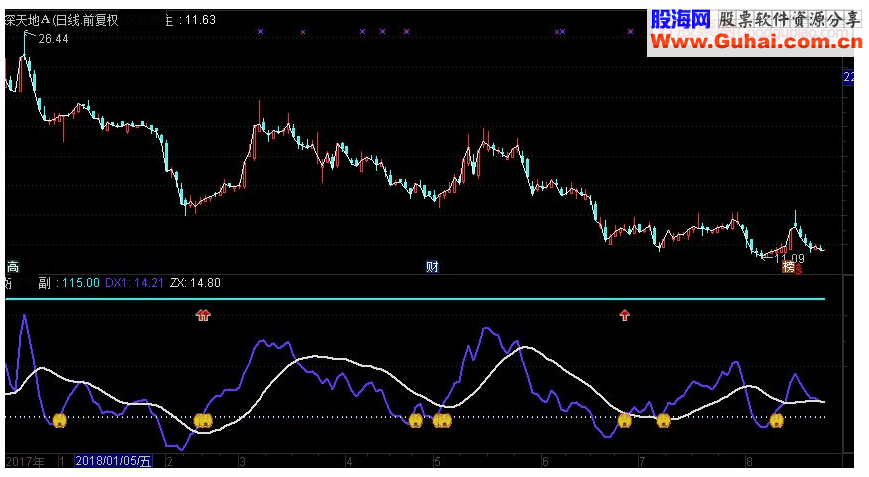Click the single red up-arrow signal

tap(625, 315)
